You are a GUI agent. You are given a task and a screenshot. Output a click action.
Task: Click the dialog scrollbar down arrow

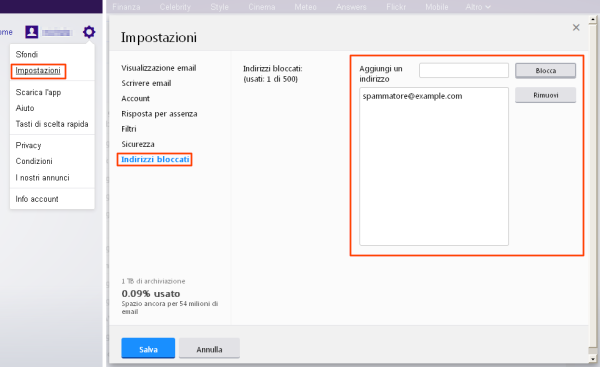(593, 359)
